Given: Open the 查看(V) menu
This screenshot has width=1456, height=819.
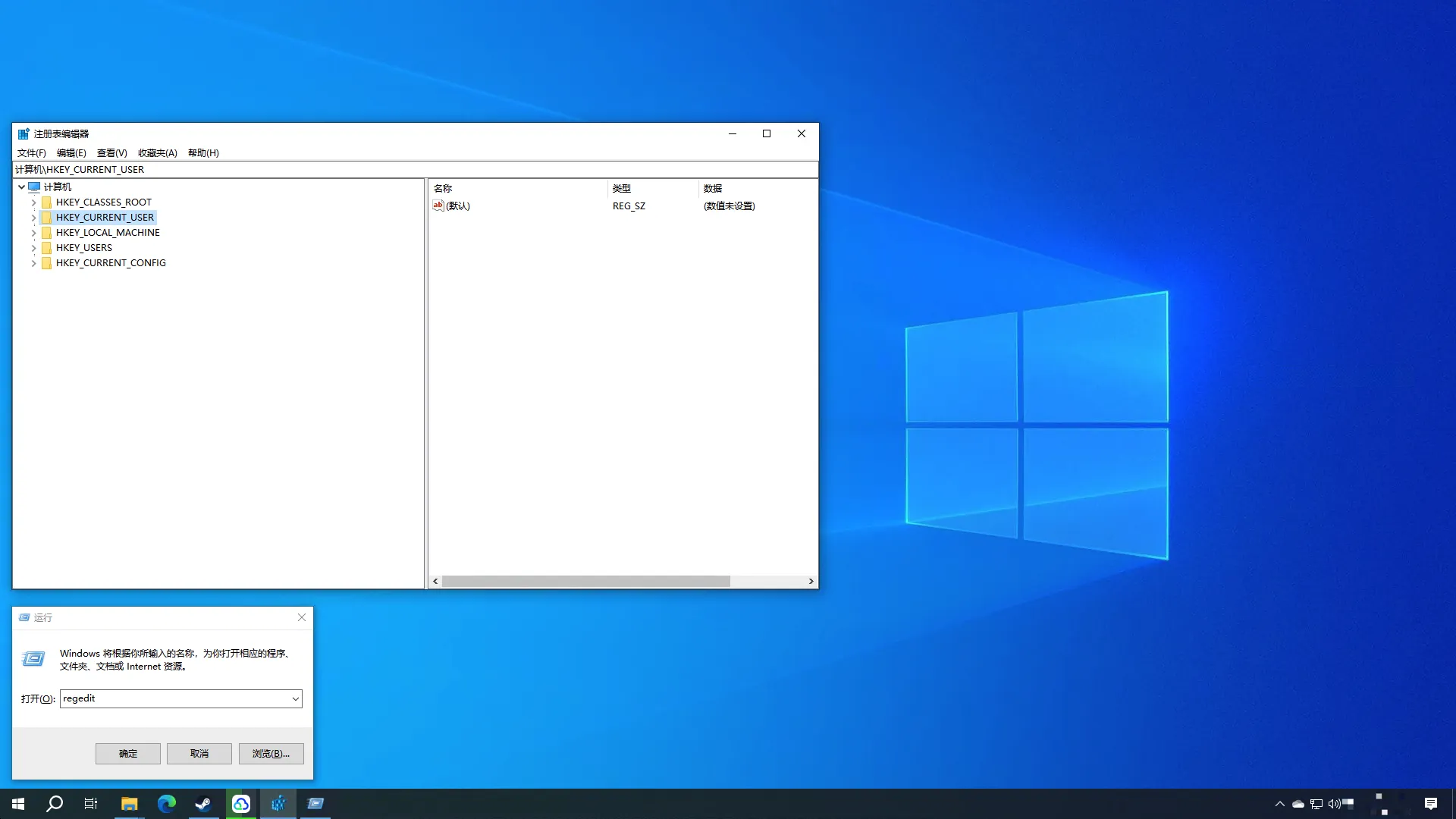Looking at the screenshot, I should click(x=112, y=153).
